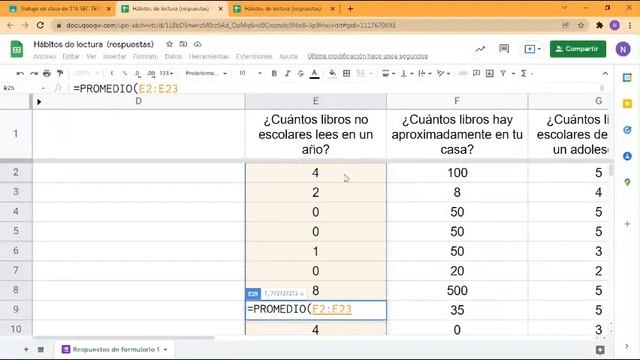Undo the last action
Screen dimensions: 640x360
[20, 73]
